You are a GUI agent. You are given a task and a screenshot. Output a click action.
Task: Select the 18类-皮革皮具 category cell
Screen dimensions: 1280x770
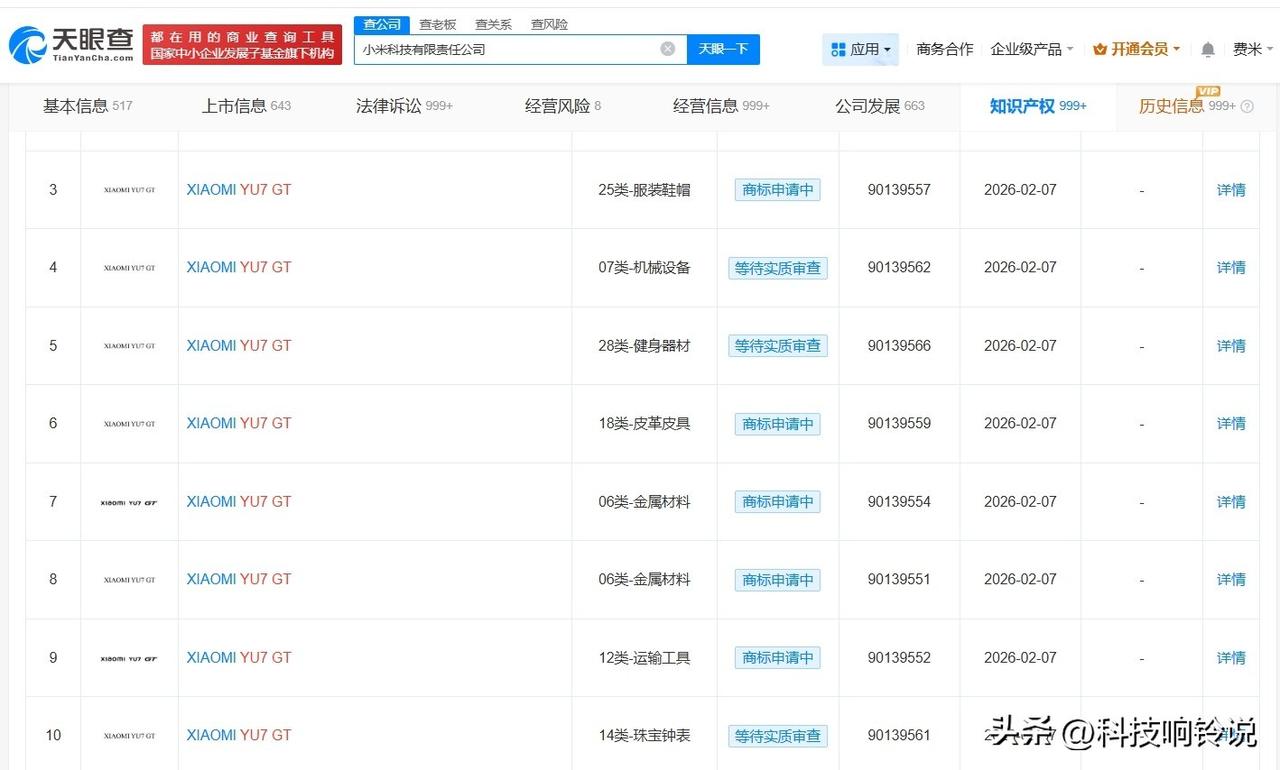click(x=645, y=424)
